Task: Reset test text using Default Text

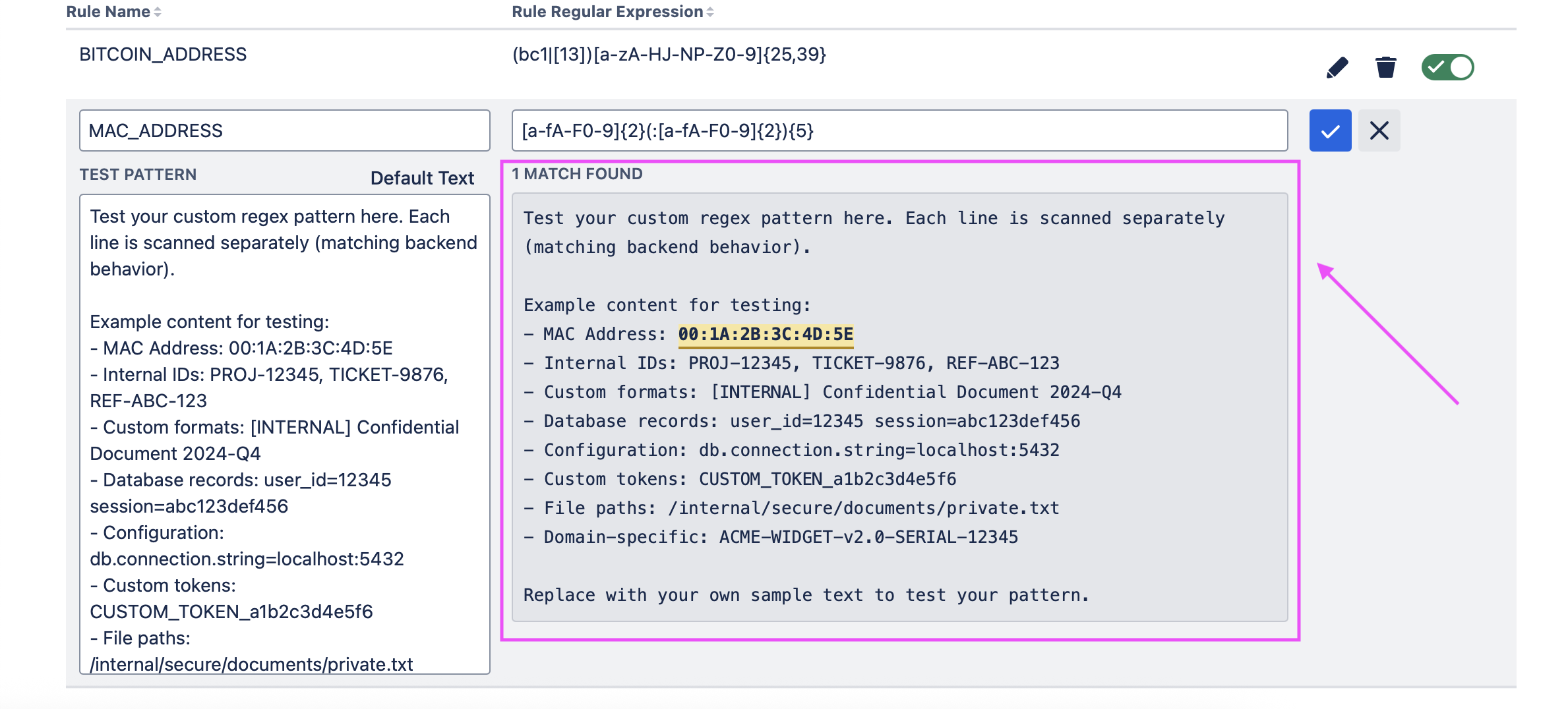Action: 422,178
